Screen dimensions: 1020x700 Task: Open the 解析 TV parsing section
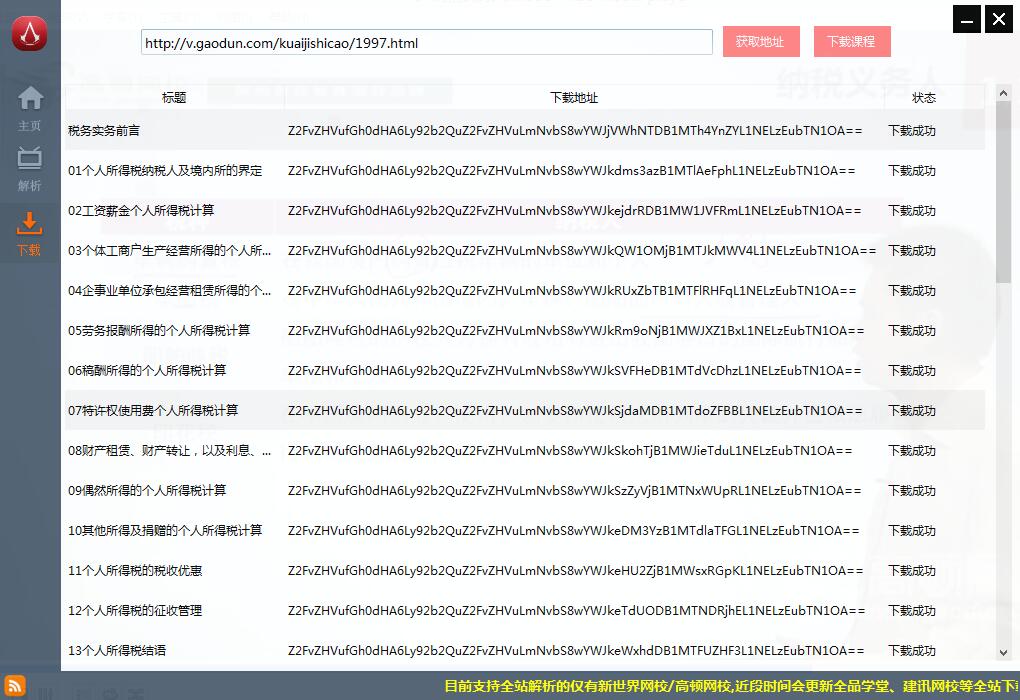click(x=30, y=168)
